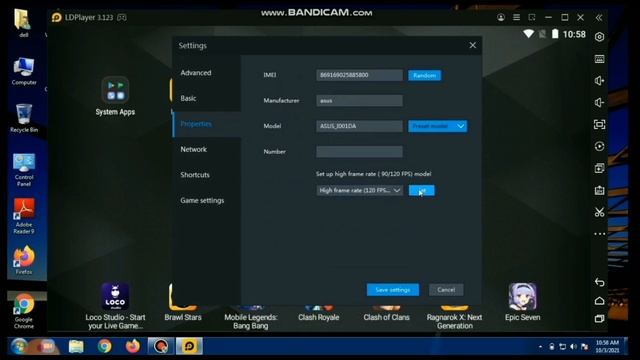Viewport: 640px width, 360px height.
Task: Toggle fullscreen icon in LDPlayer sidebar
Action: [x=599, y=124]
